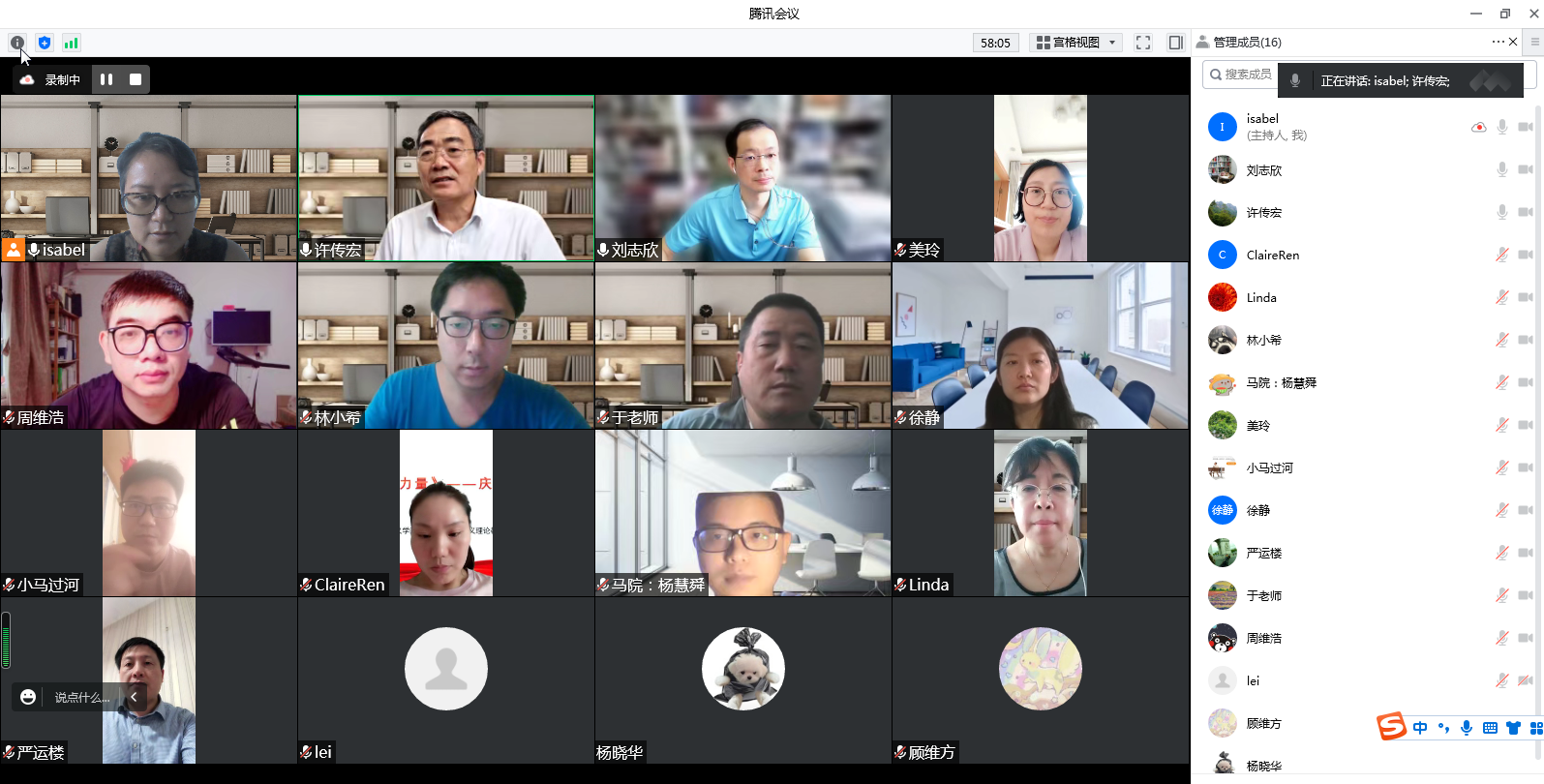Toggle lei's camera in member list
Image resolution: width=1544 pixels, height=784 pixels.
[1525, 680]
